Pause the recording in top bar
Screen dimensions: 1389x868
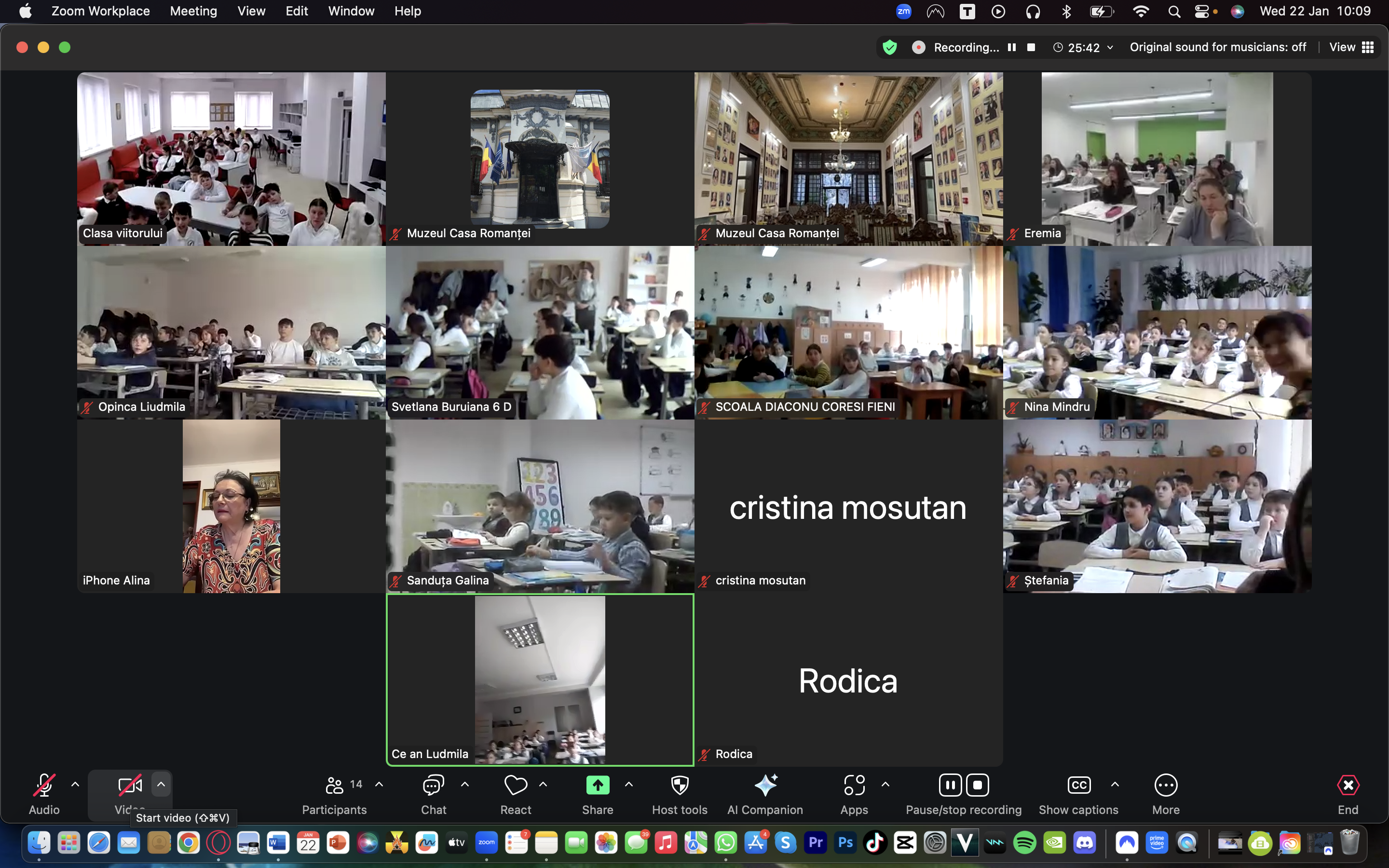pos(1012,47)
